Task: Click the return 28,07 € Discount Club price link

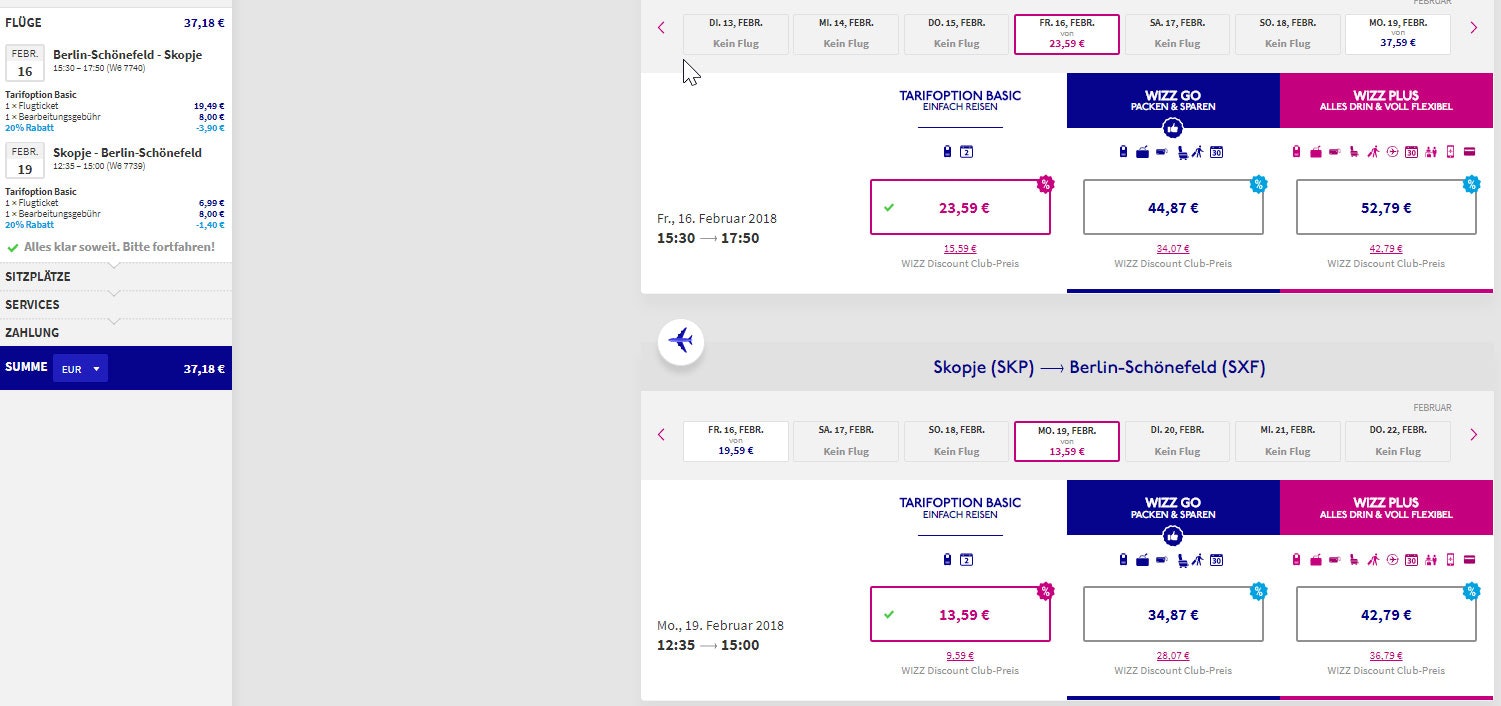Action: (x=1173, y=656)
